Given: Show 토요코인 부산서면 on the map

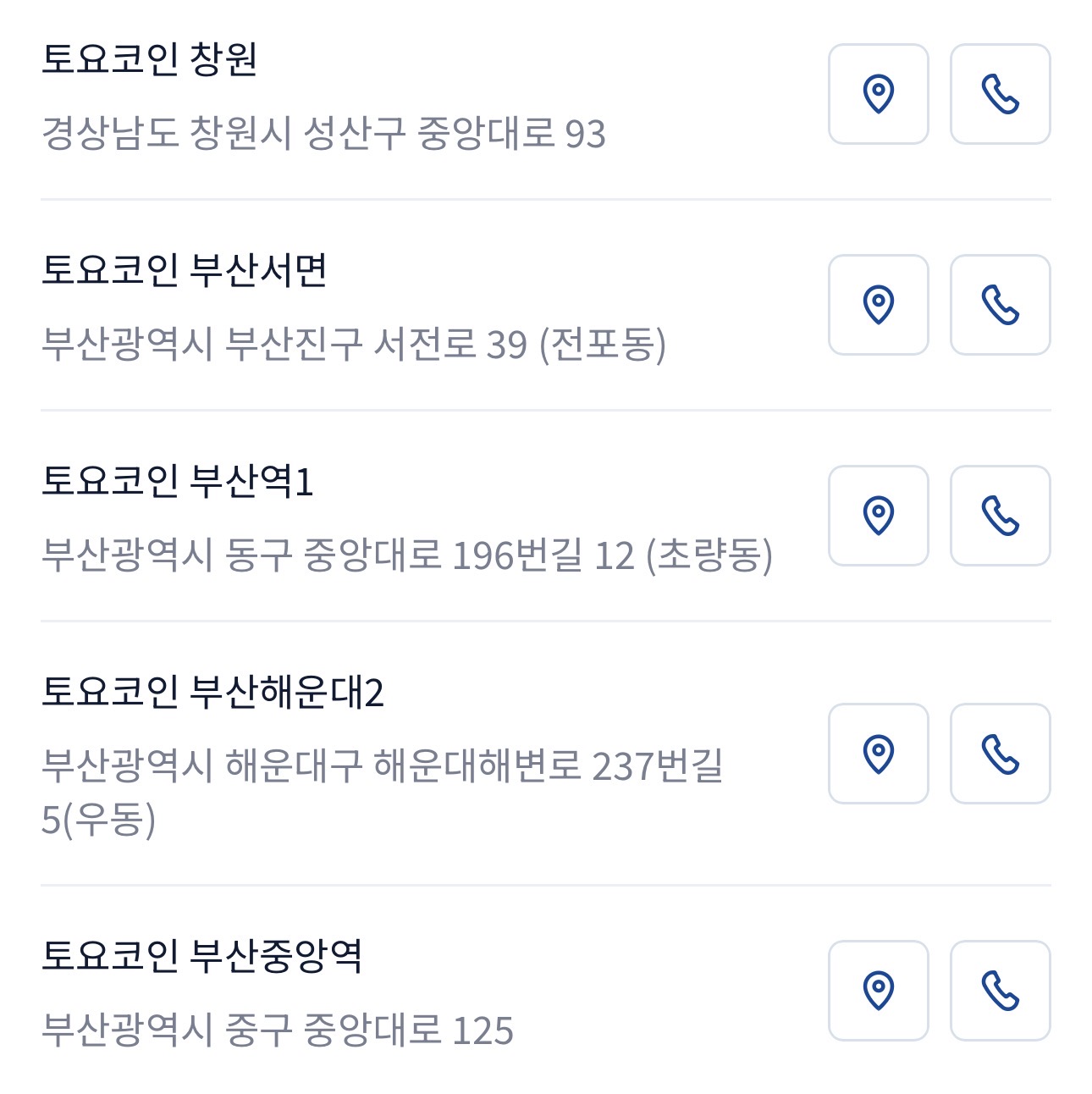Looking at the screenshot, I should [878, 305].
